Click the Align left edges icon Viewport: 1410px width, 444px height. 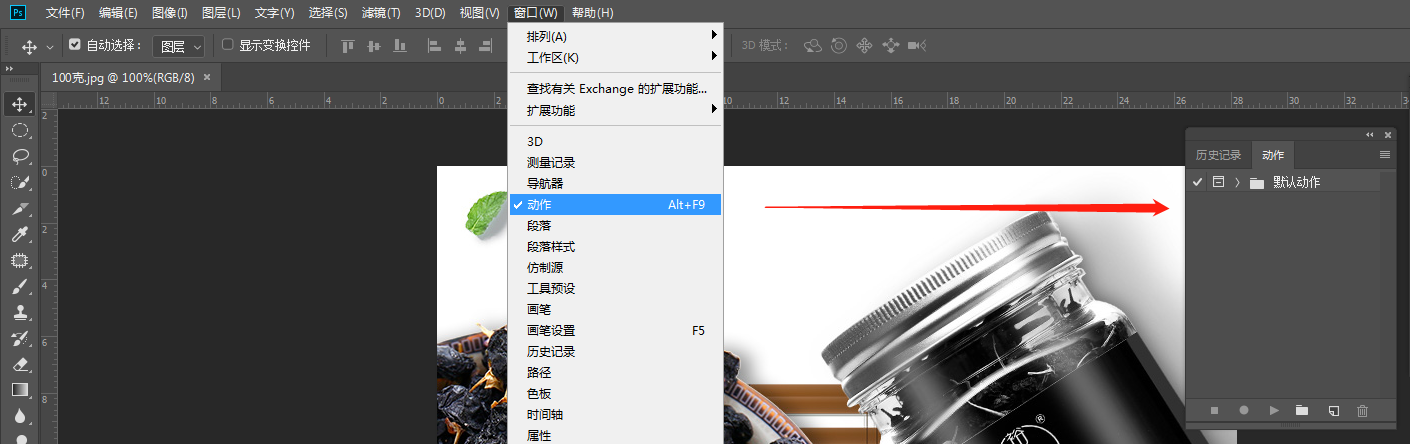point(434,46)
